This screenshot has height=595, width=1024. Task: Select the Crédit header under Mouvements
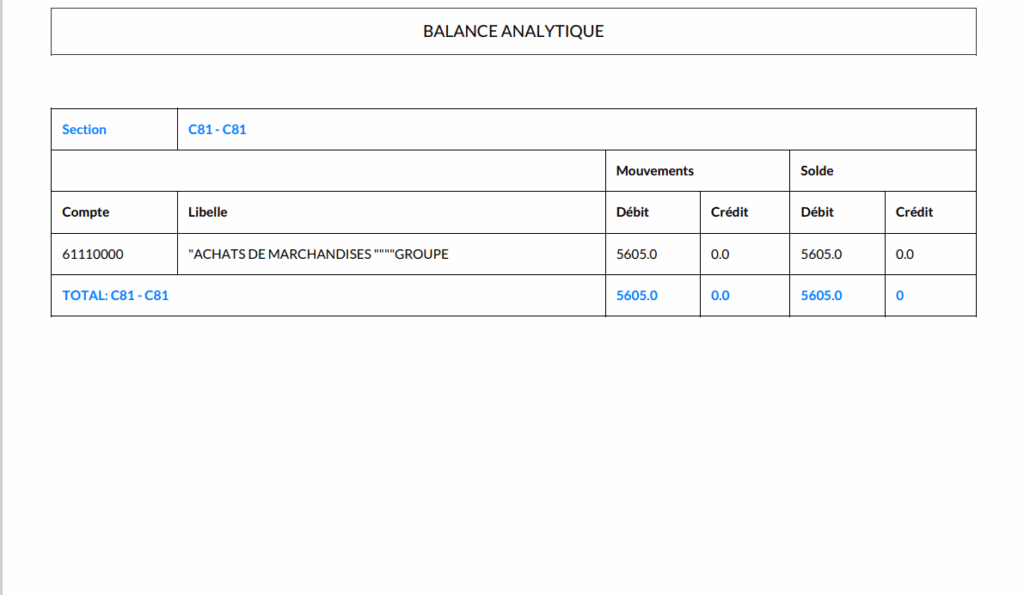729,212
